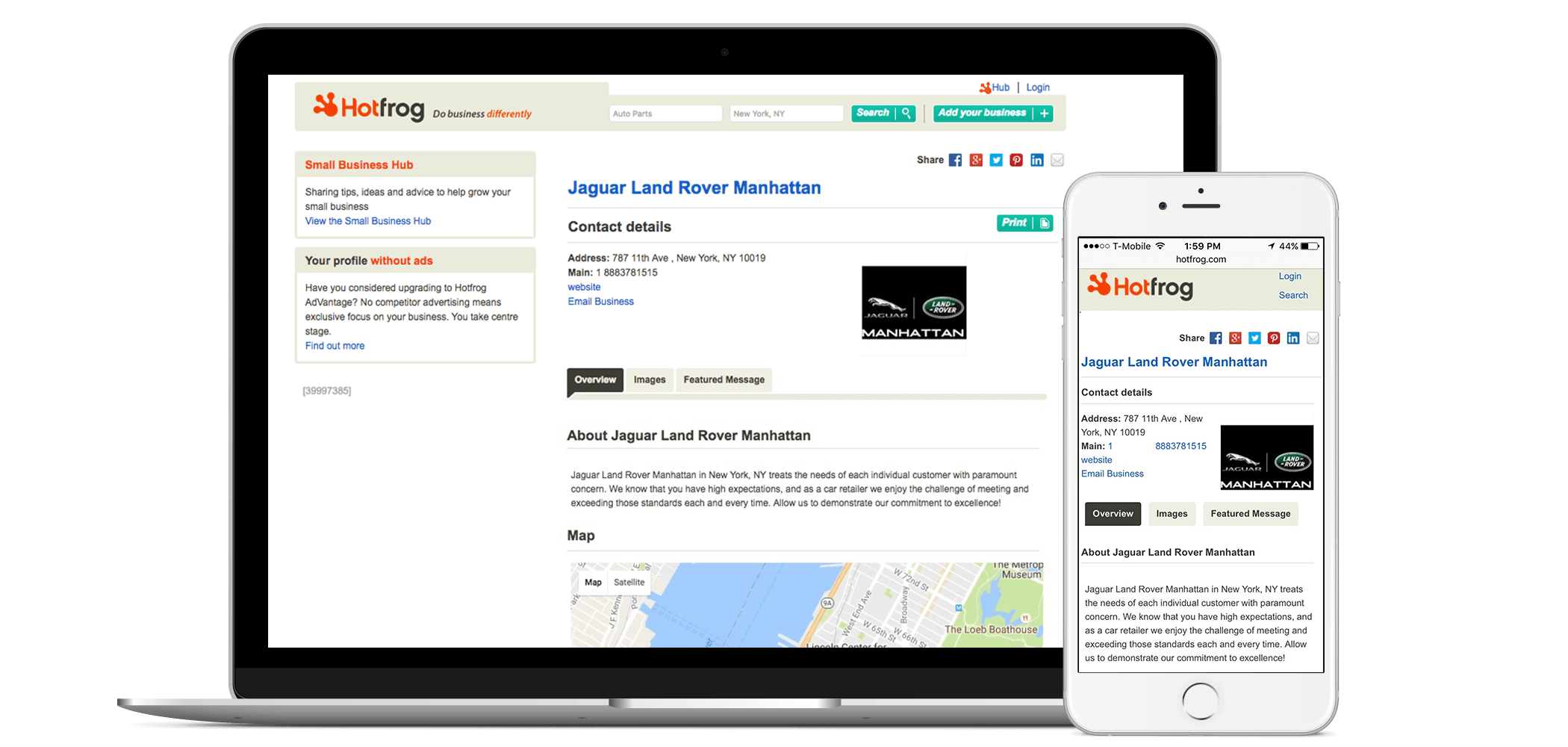This screenshot has width=1568, height=747.
Task: Click the Google Plus share icon on laptop
Action: (x=976, y=160)
